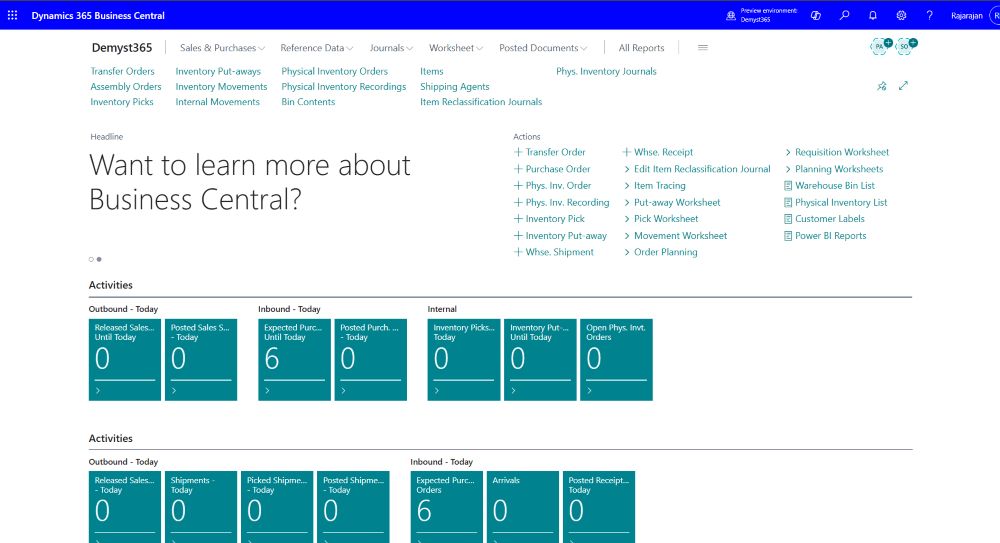Open Assembly Orders link
The width and height of the screenshot is (1000, 543).
coord(126,87)
